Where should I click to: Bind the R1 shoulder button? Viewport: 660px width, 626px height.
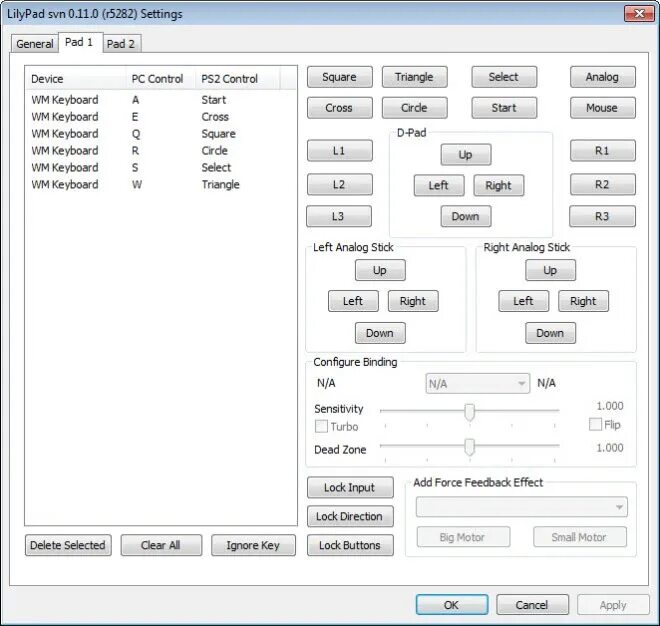pyautogui.click(x=602, y=151)
